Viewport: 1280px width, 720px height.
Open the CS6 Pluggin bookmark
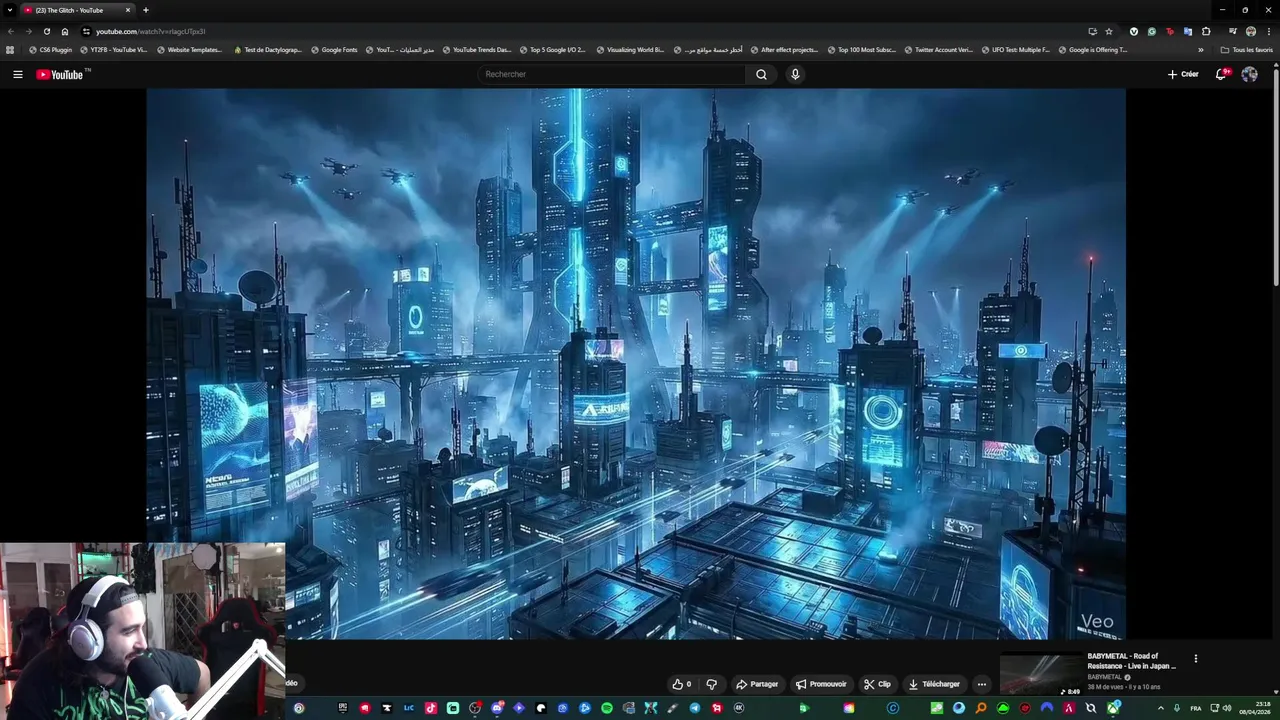click(x=51, y=50)
